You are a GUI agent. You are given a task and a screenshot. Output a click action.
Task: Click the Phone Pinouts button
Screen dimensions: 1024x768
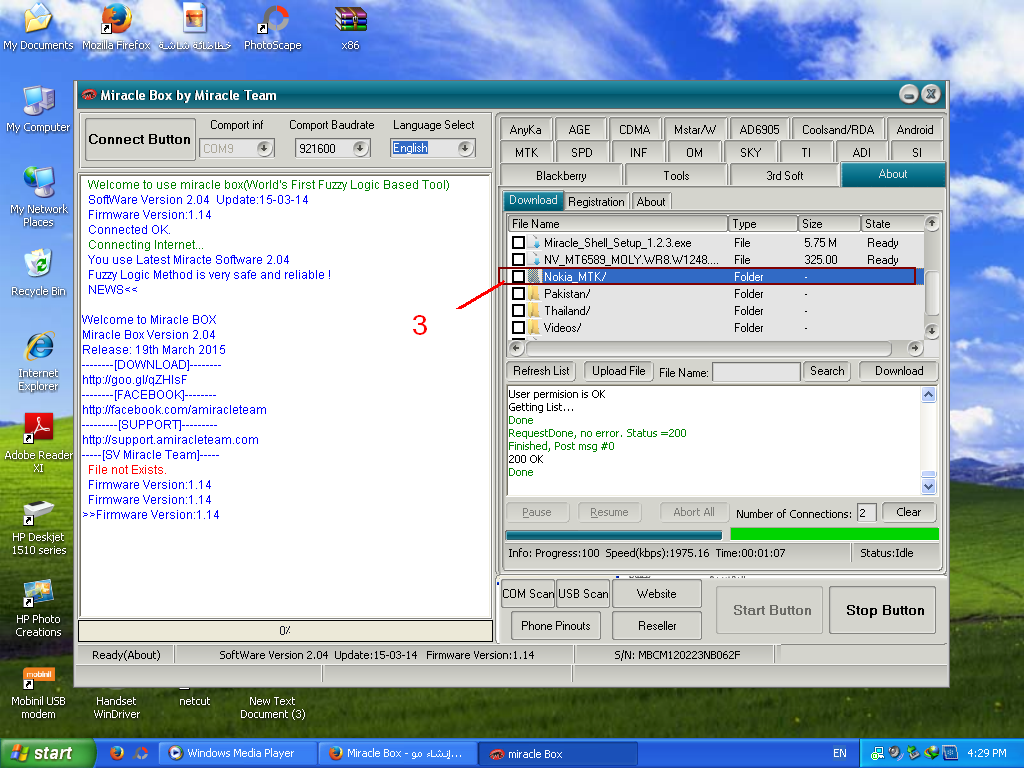point(556,626)
